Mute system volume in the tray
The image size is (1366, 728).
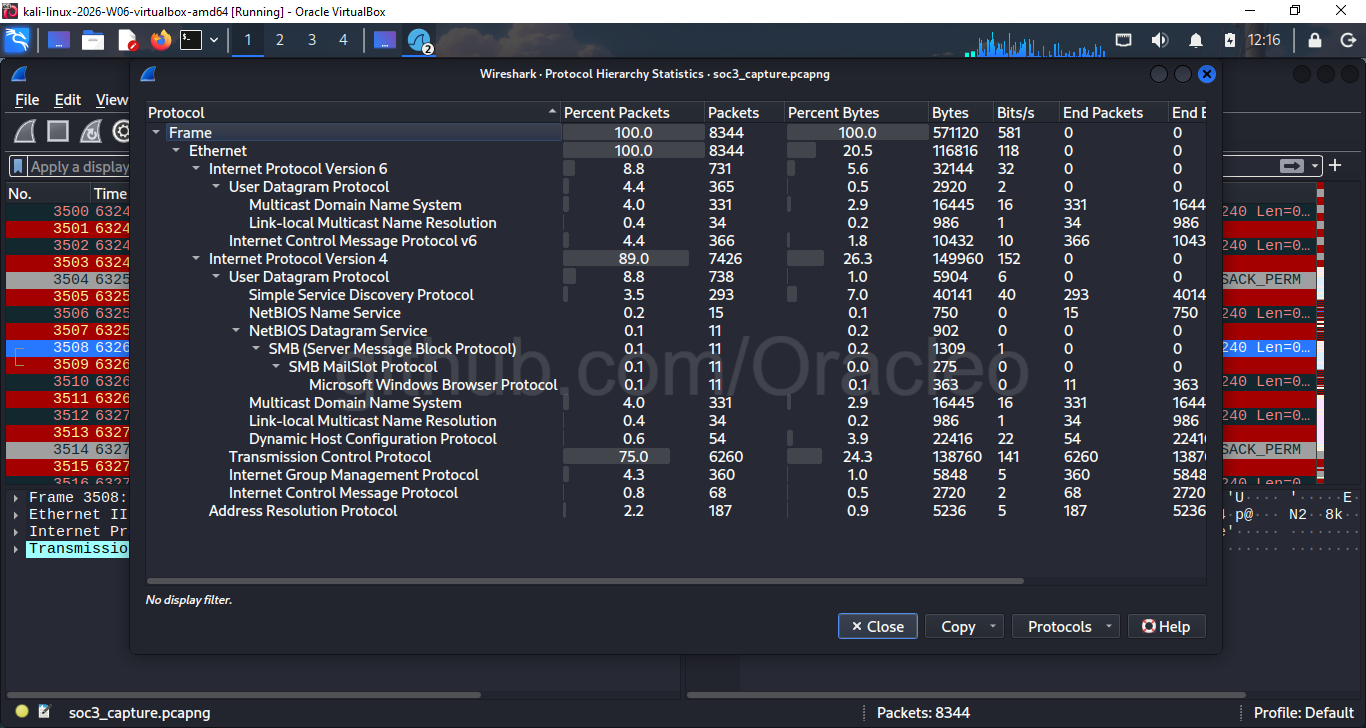1158,40
